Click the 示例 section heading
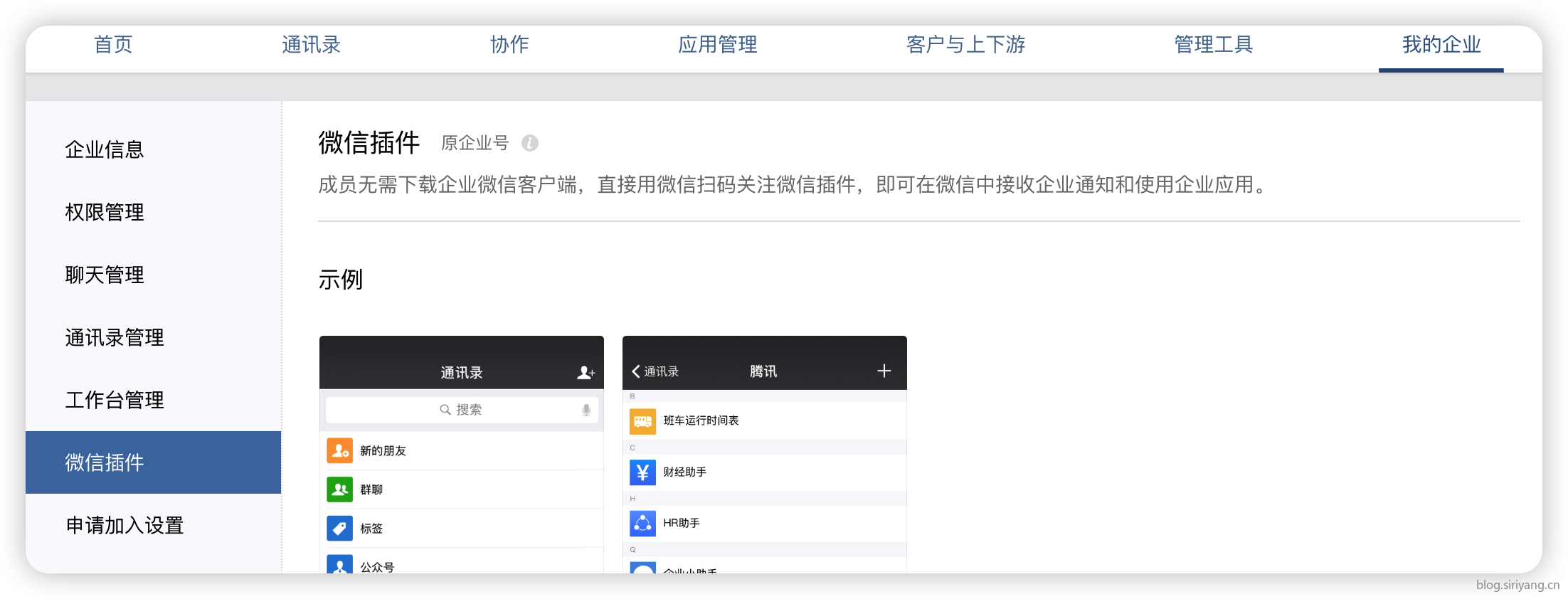This screenshot has width=1568, height=599. (x=341, y=280)
